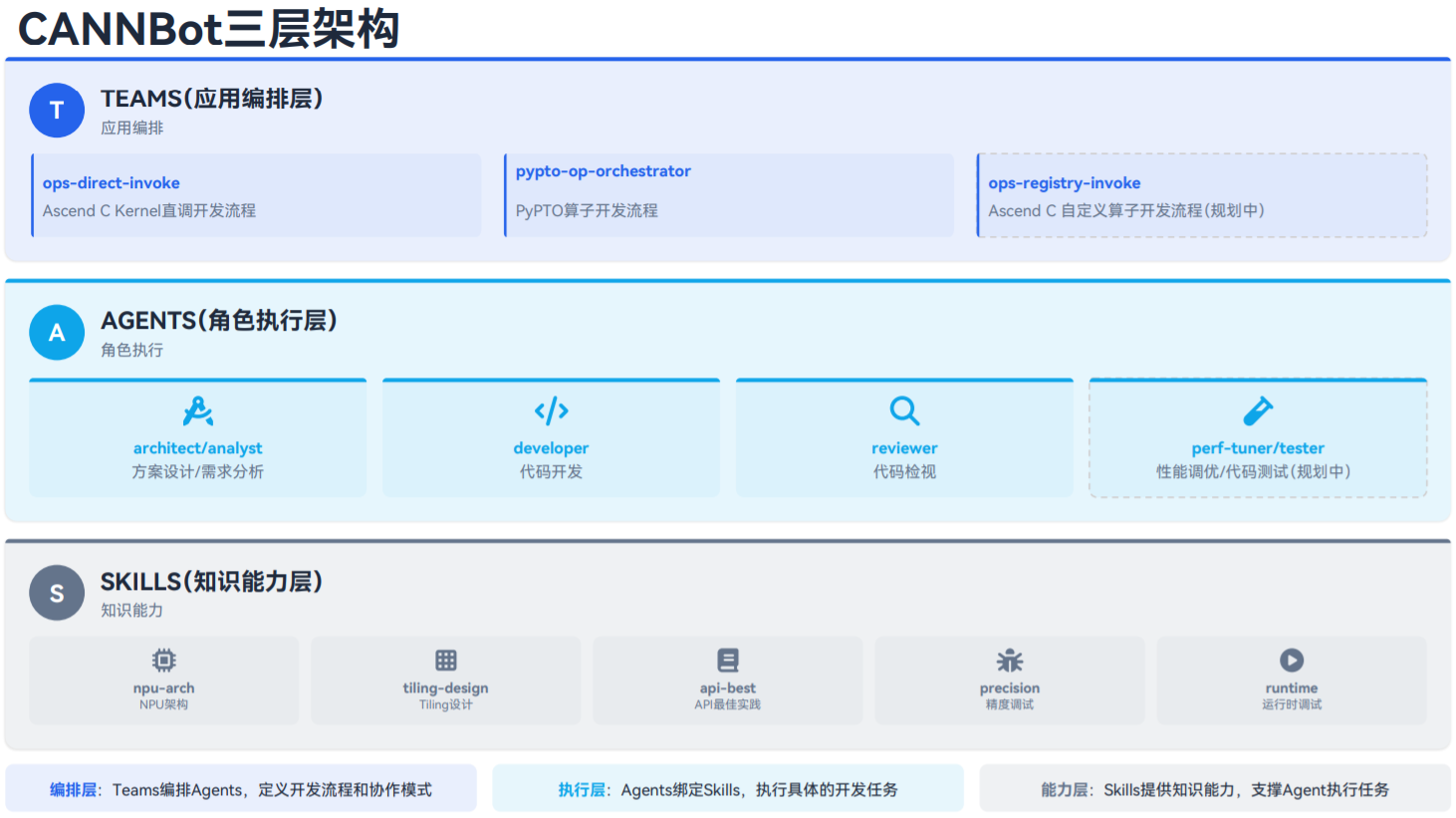
Task: Click the gray S badge for SKILLS
Action: (x=57, y=593)
